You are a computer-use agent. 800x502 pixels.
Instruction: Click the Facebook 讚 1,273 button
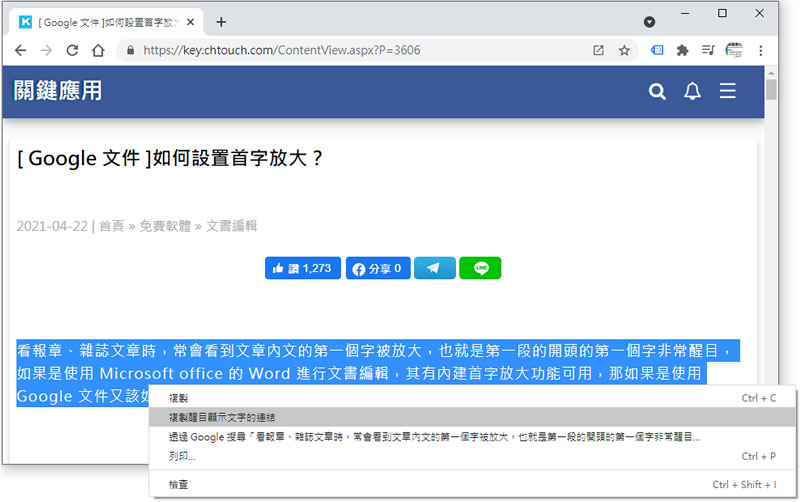[303, 268]
